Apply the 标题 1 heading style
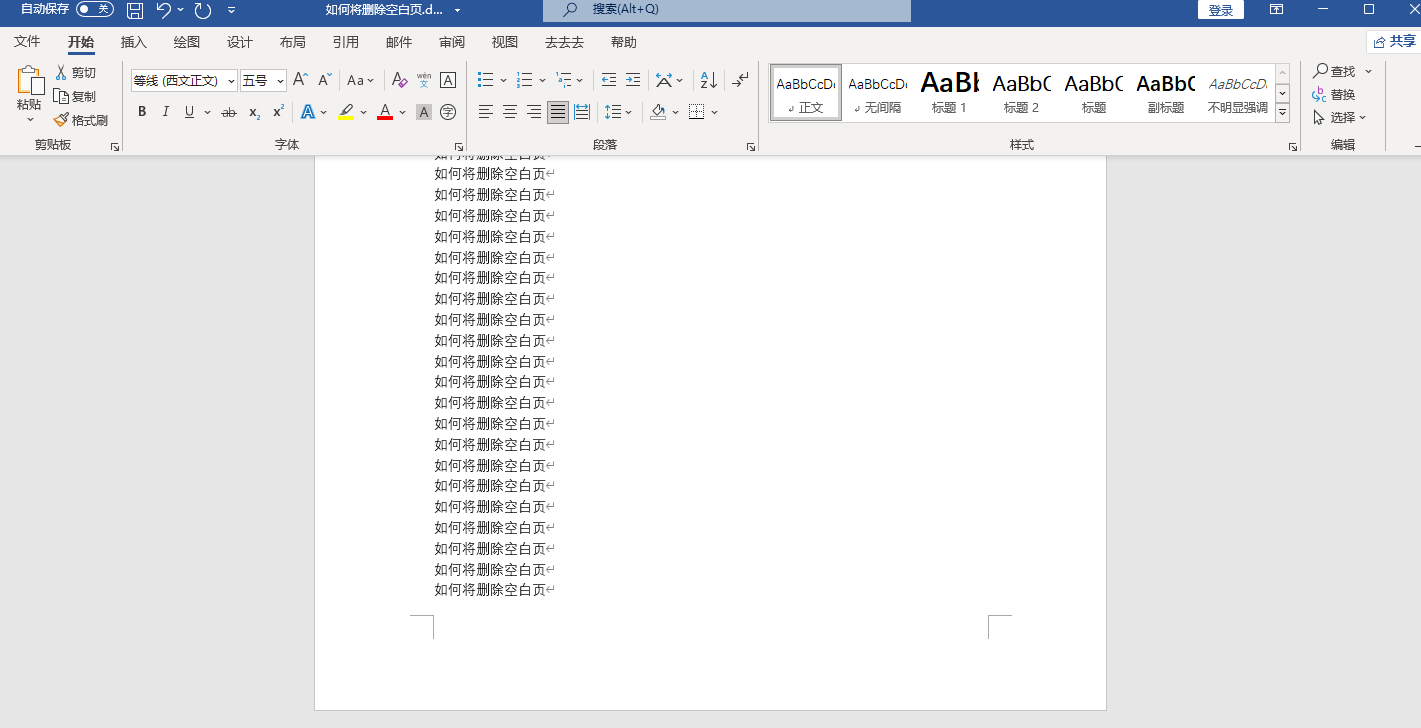Screen dimensions: 1421x728 coord(949,92)
